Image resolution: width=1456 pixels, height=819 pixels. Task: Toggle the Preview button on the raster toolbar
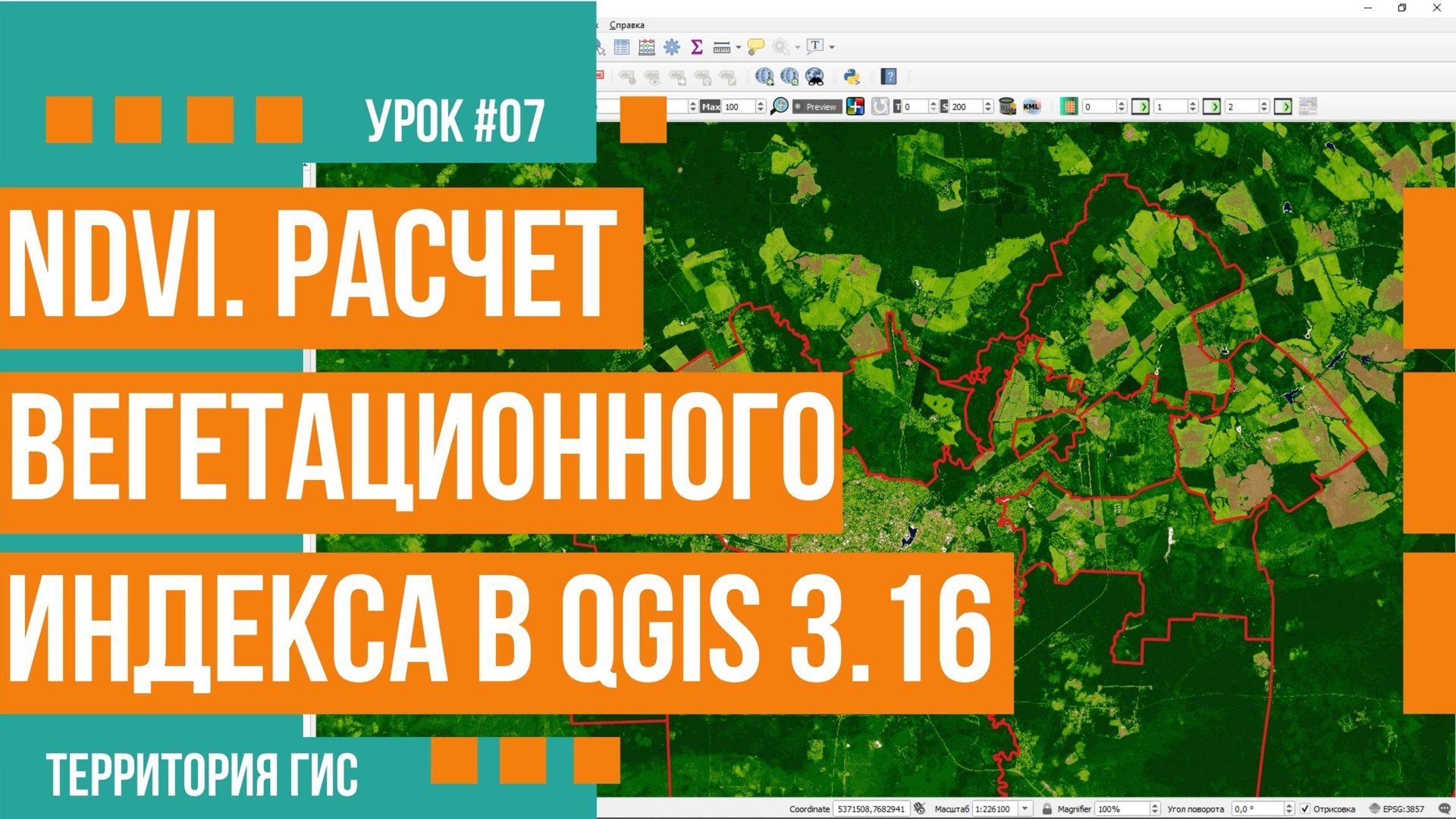click(817, 107)
